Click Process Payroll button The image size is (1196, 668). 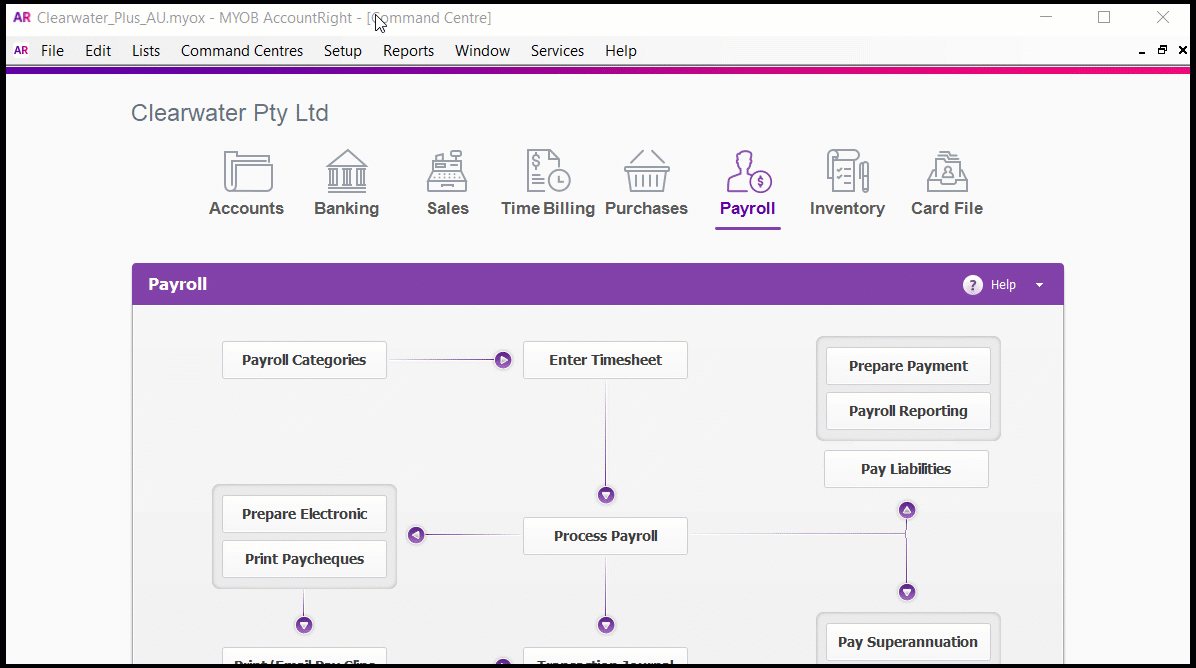606,536
